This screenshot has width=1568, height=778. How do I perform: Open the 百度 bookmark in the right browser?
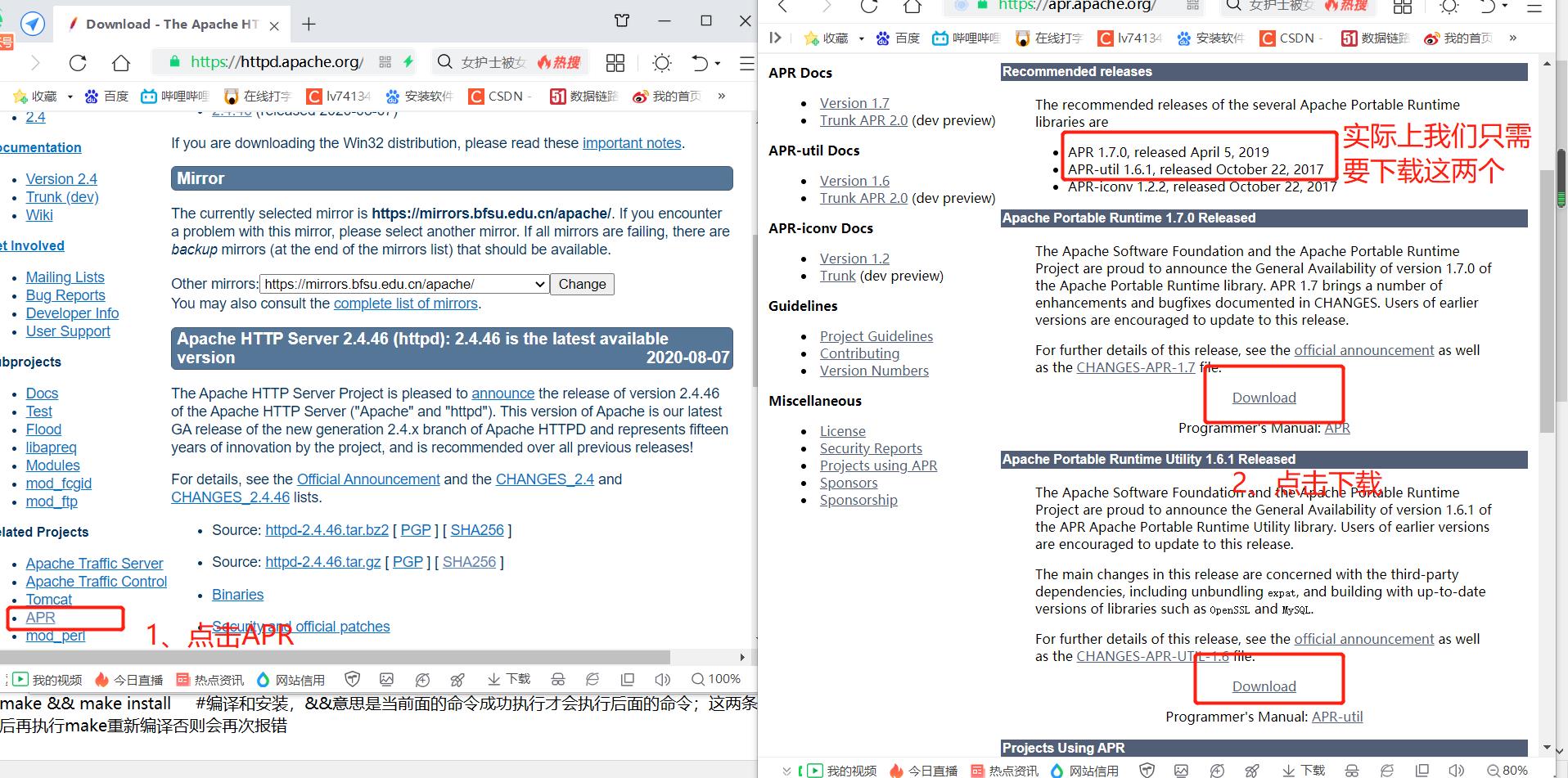pos(898,38)
